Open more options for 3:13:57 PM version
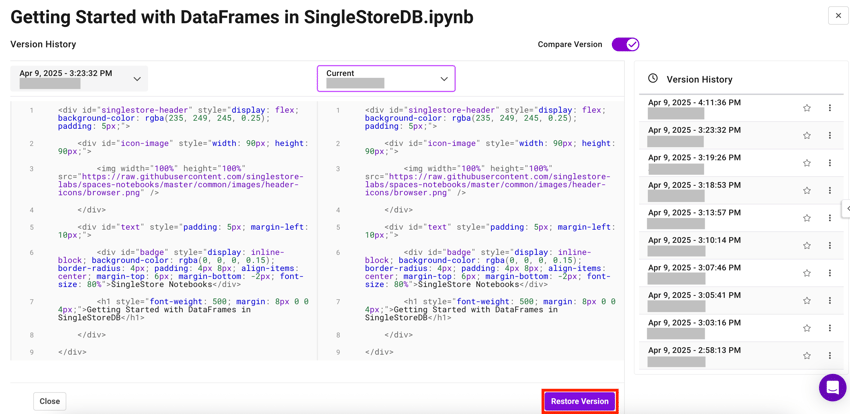 tap(829, 218)
